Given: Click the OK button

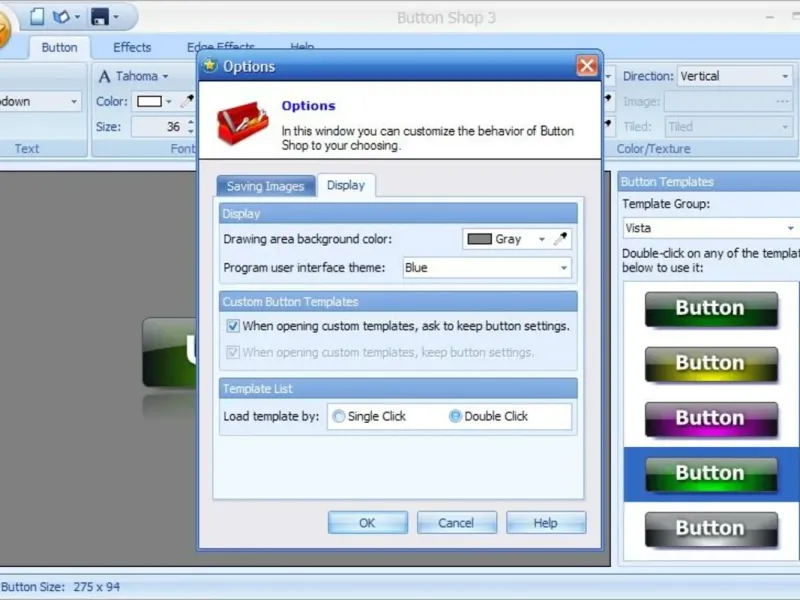Looking at the screenshot, I should (367, 522).
